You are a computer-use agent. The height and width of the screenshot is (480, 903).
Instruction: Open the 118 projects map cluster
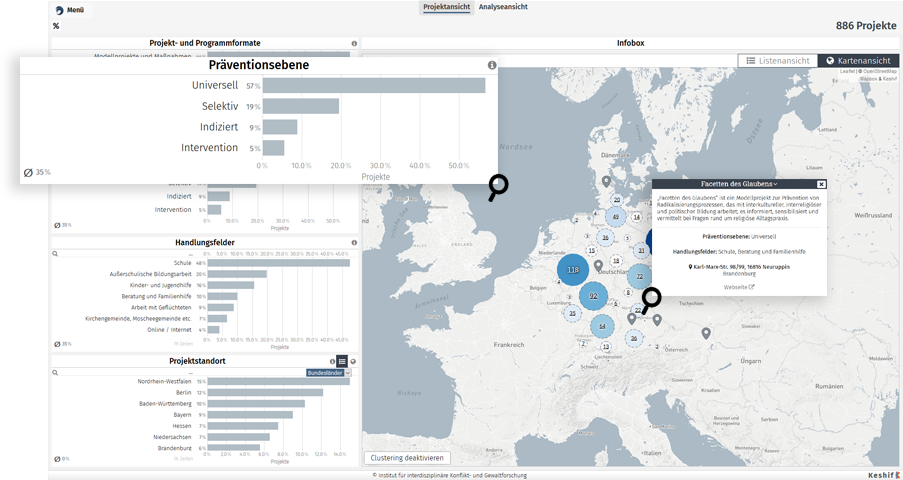pos(572,270)
